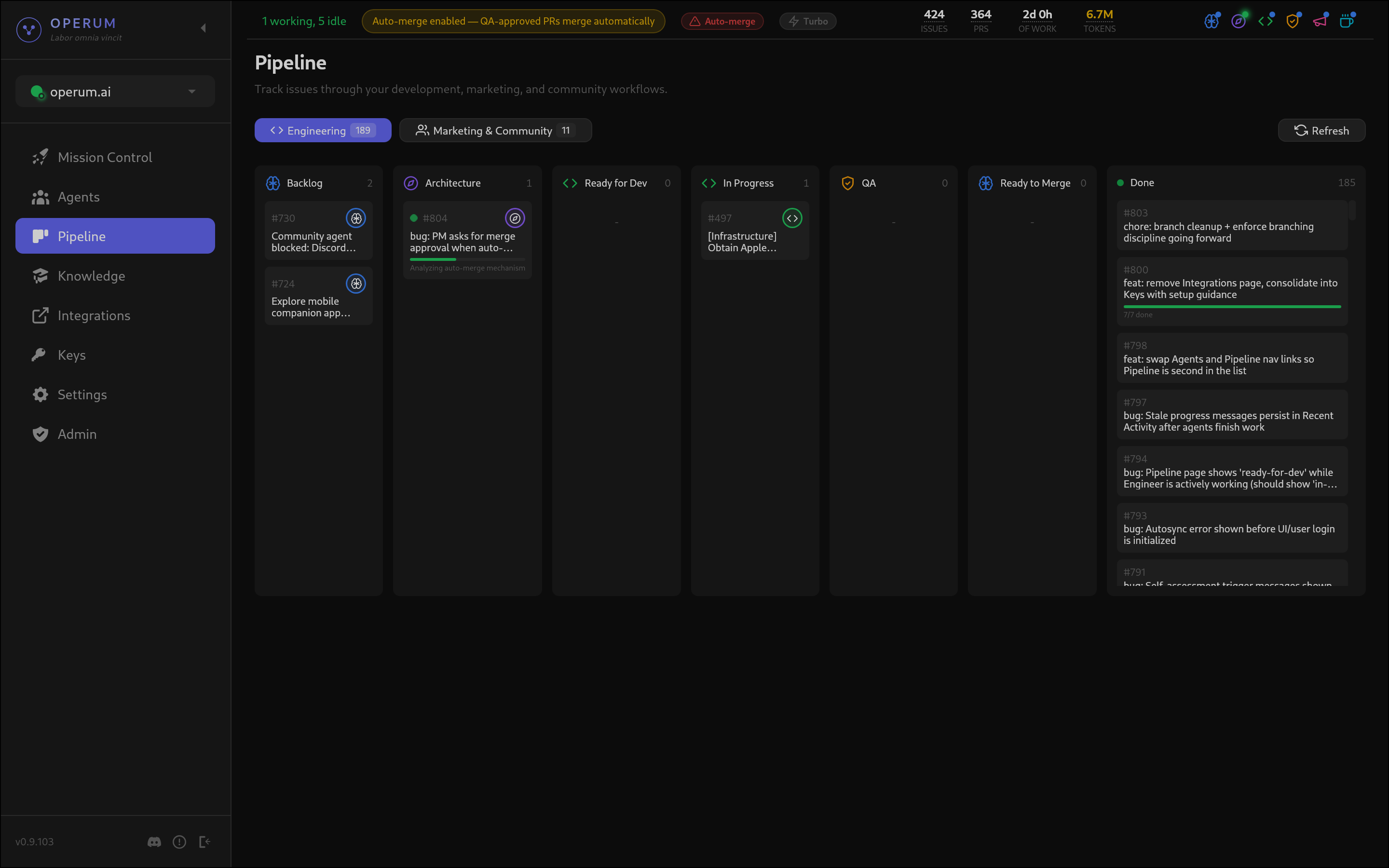The image size is (1389, 868).
Task: Switch to the Marketing & Community tab
Action: pyautogui.click(x=495, y=130)
